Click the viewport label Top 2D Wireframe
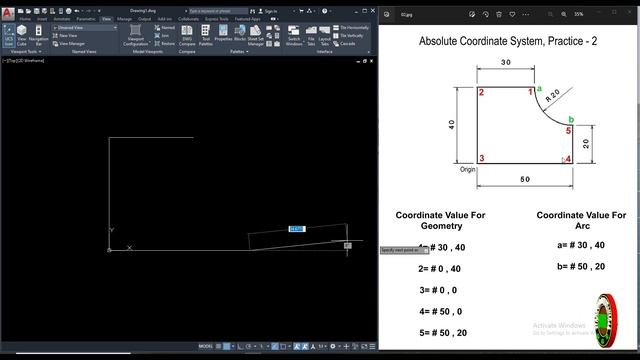This screenshot has width=640, height=360. click(24, 61)
